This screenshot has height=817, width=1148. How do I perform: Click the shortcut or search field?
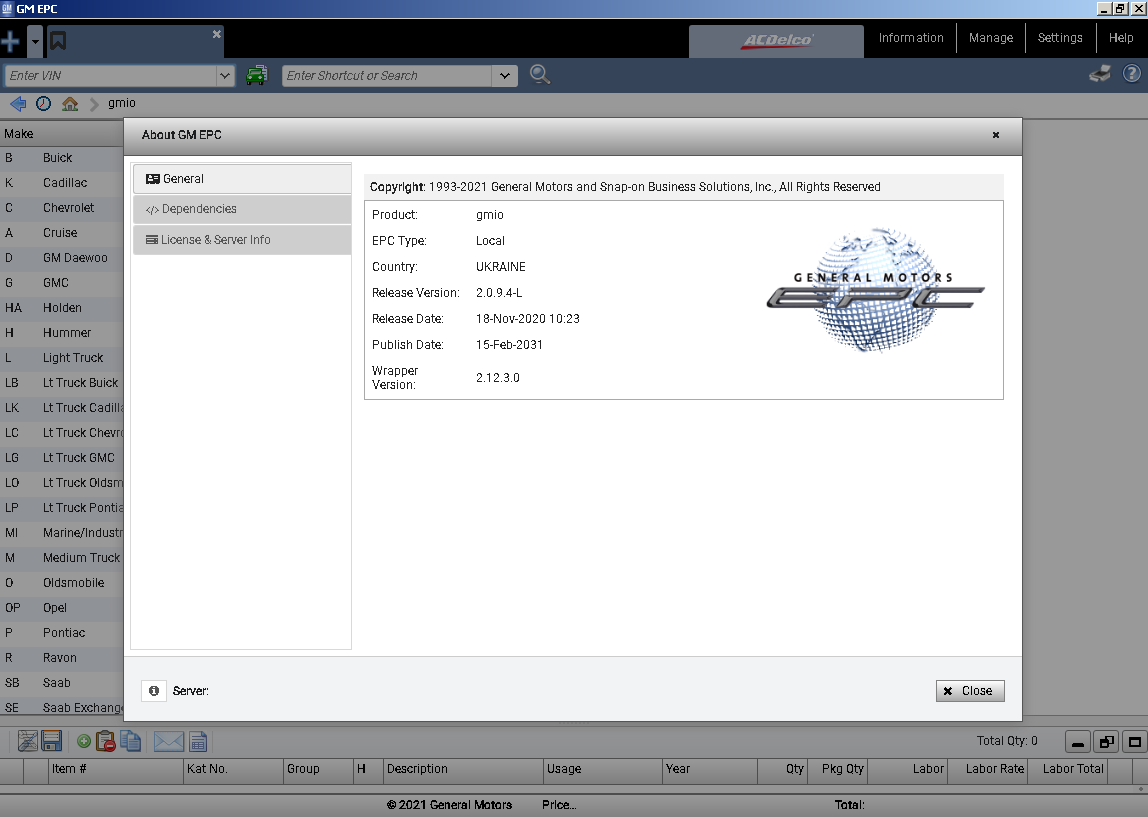click(x=387, y=75)
